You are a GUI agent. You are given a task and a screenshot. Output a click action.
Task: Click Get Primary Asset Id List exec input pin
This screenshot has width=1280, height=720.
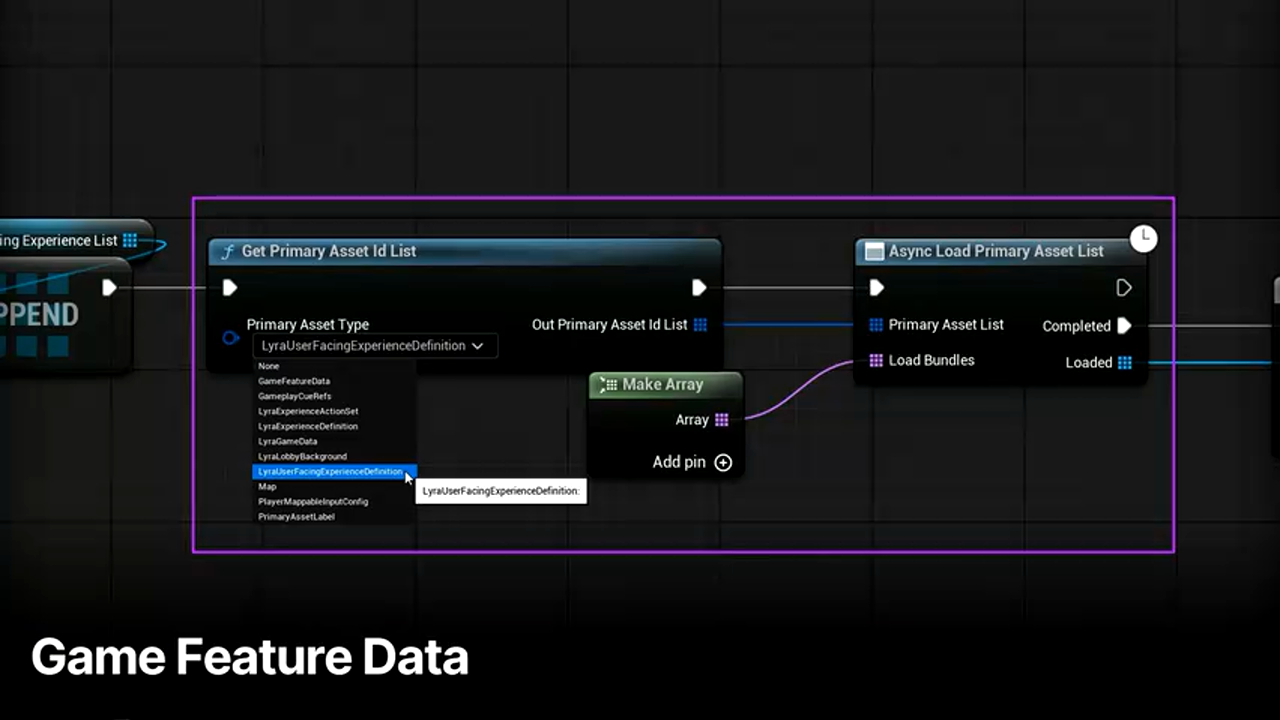[x=230, y=288]
